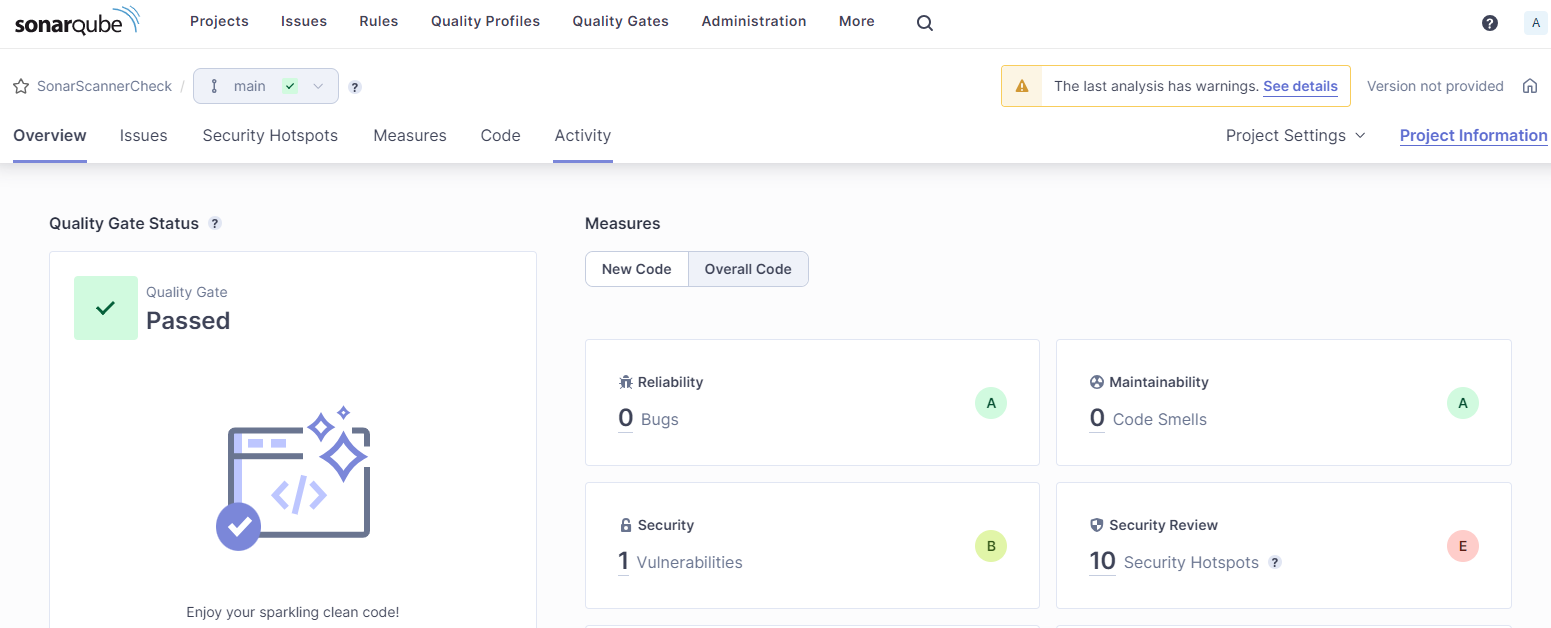
Task: Click Quality Gate Status help icon
Action: pyautogui.click(x=215, y=224)
